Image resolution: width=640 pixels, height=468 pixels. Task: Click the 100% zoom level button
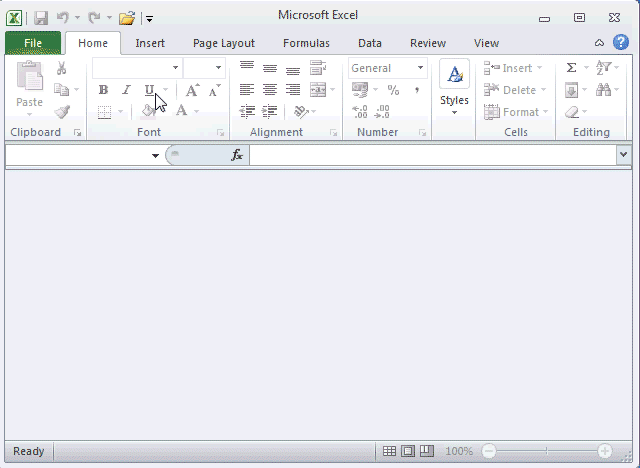[x=459, y=452]
